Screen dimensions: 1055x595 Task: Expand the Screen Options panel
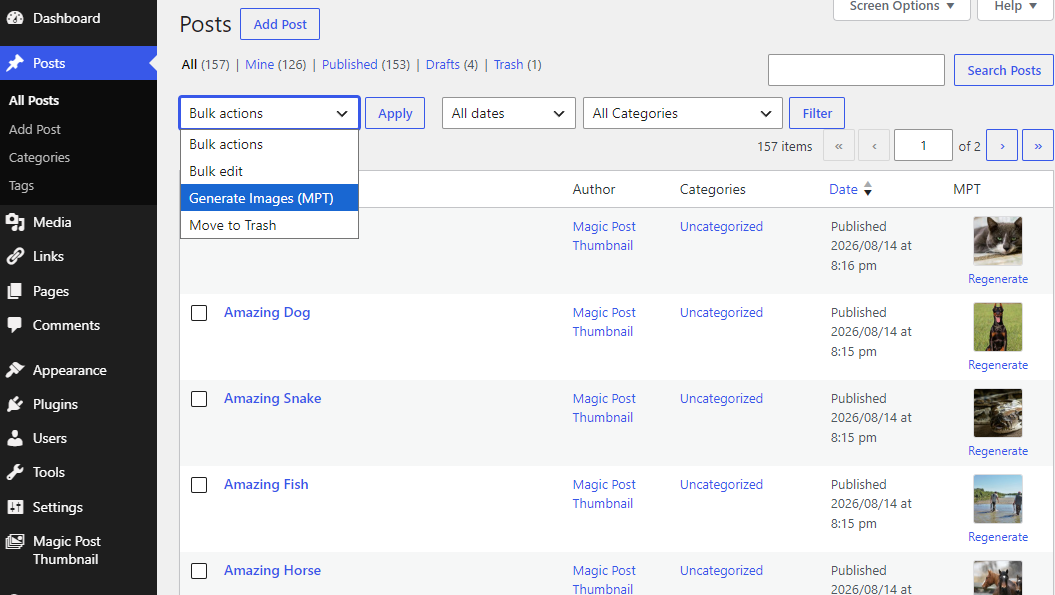902,7
